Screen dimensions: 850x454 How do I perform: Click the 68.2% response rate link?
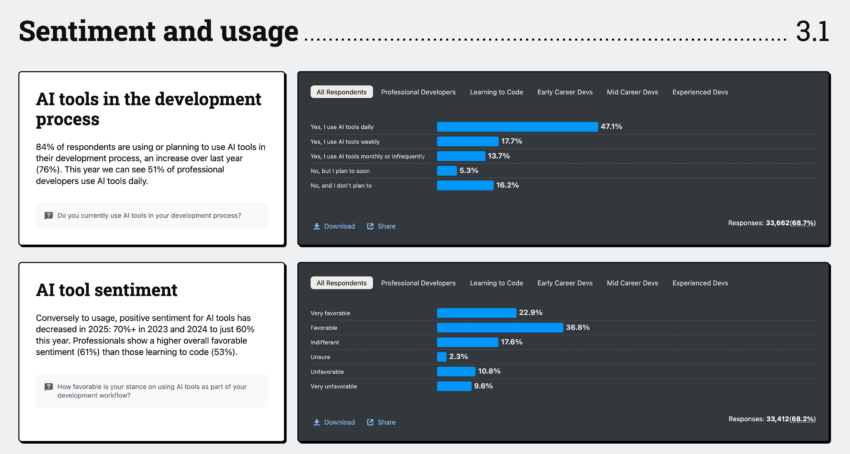click(802, 418)
